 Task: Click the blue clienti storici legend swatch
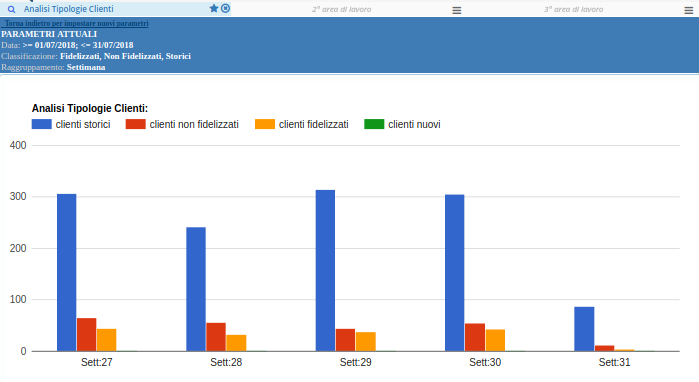coord(41,124)
